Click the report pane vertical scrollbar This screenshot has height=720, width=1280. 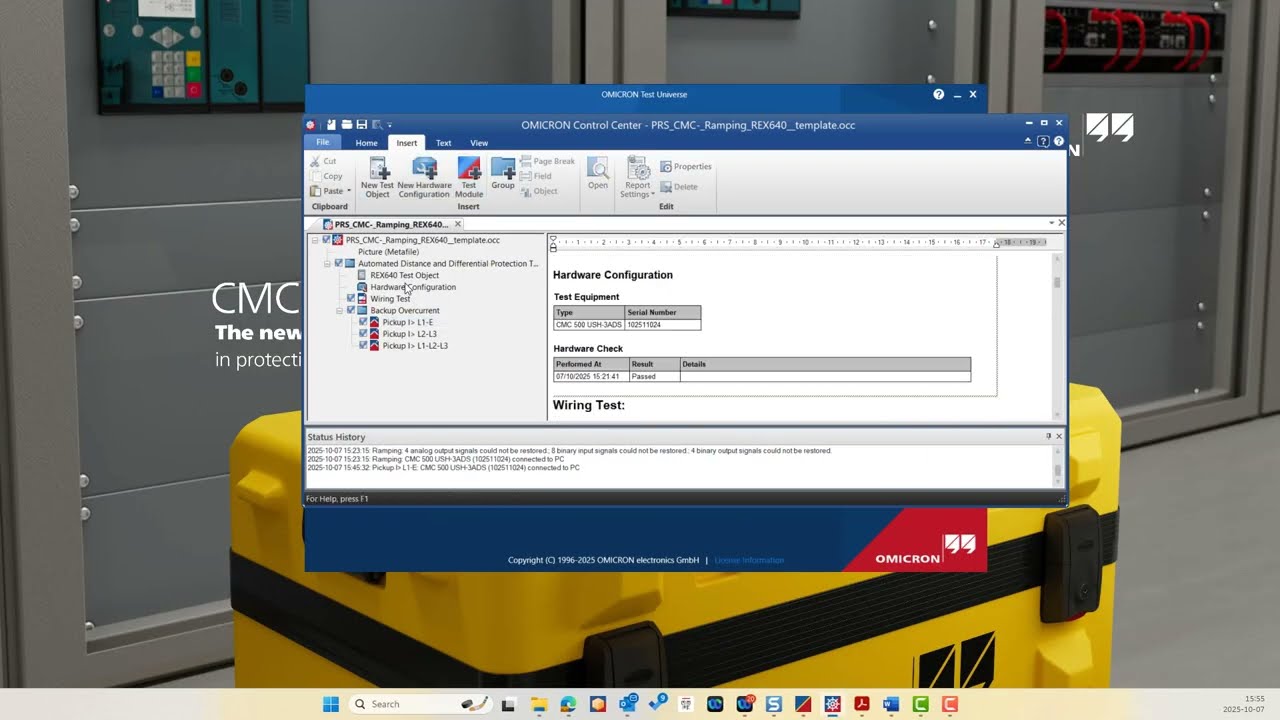1057,335
